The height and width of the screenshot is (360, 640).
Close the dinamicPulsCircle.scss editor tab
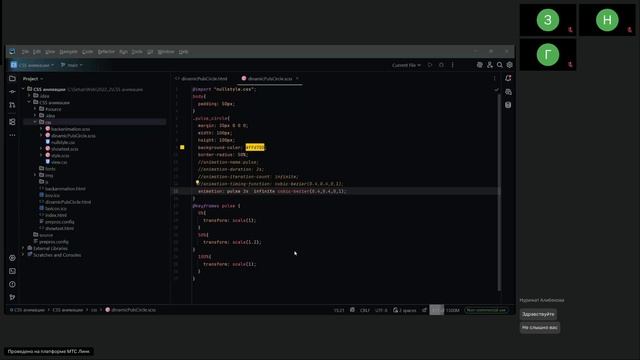pyautogui.click(x=297, y=78)
